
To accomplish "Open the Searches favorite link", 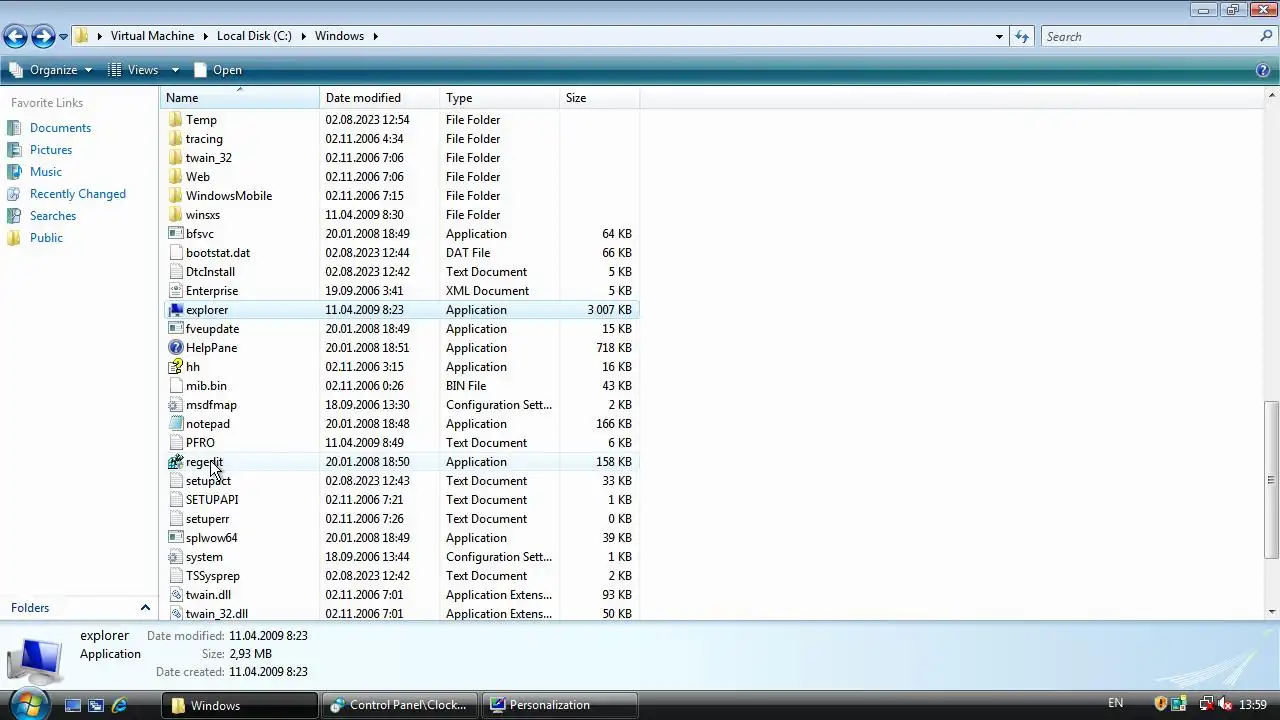I will click(53, 216).
